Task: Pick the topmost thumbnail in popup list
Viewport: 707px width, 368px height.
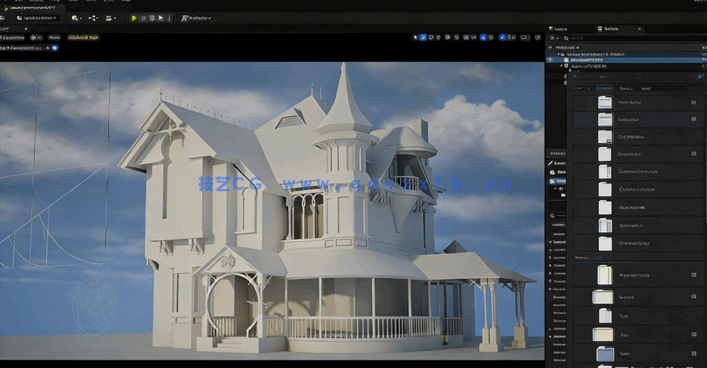Action: 605,102
